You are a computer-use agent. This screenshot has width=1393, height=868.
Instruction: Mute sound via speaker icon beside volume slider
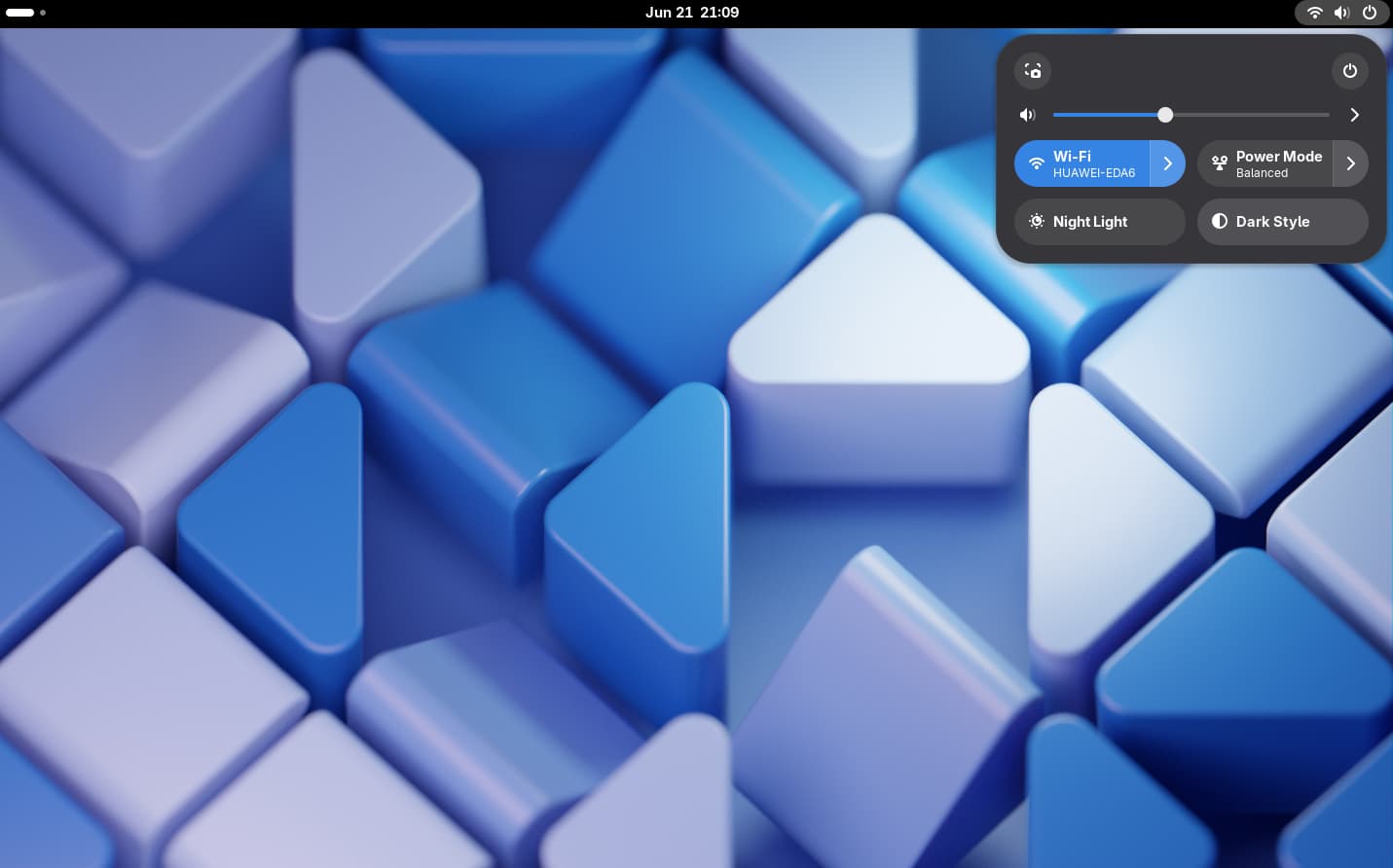coord(1027,115)
